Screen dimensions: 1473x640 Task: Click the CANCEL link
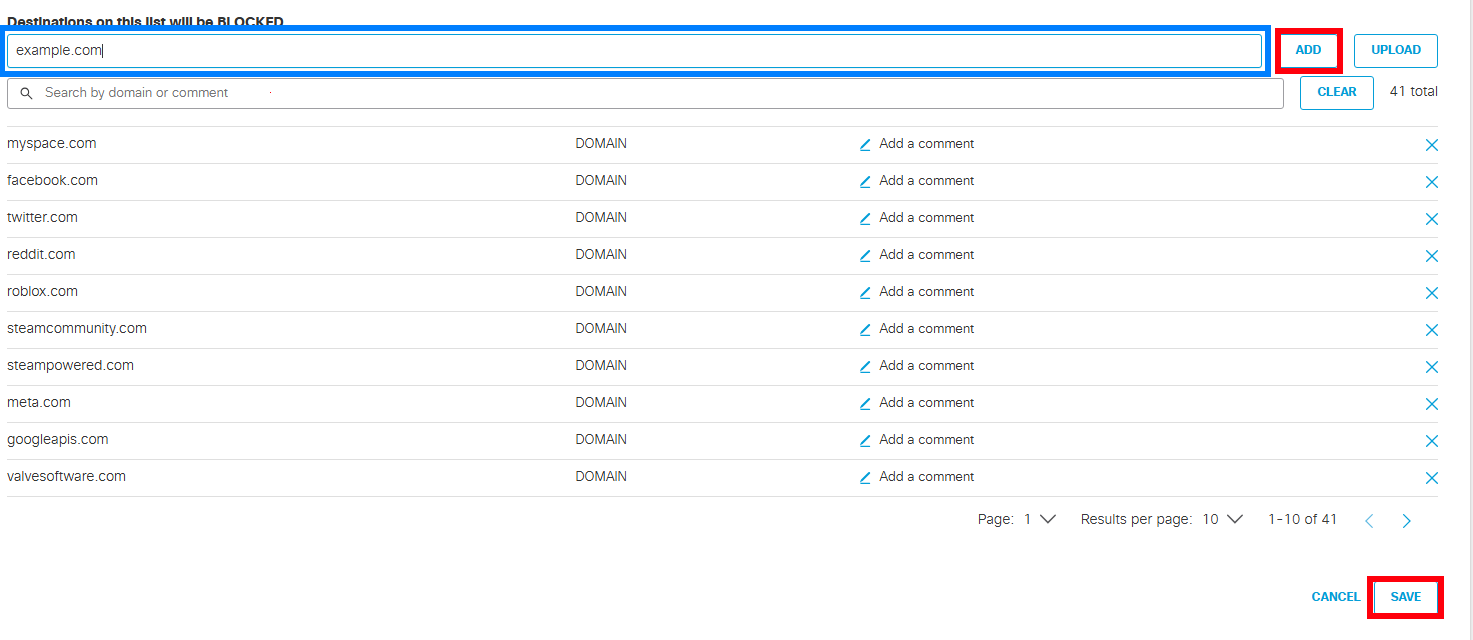(x=1336, y=597)
